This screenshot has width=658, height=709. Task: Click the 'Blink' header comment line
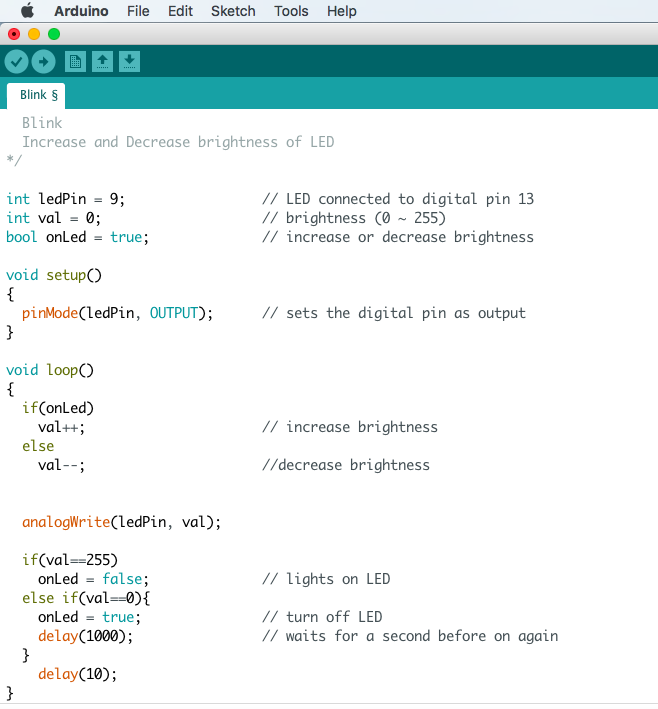42,123
